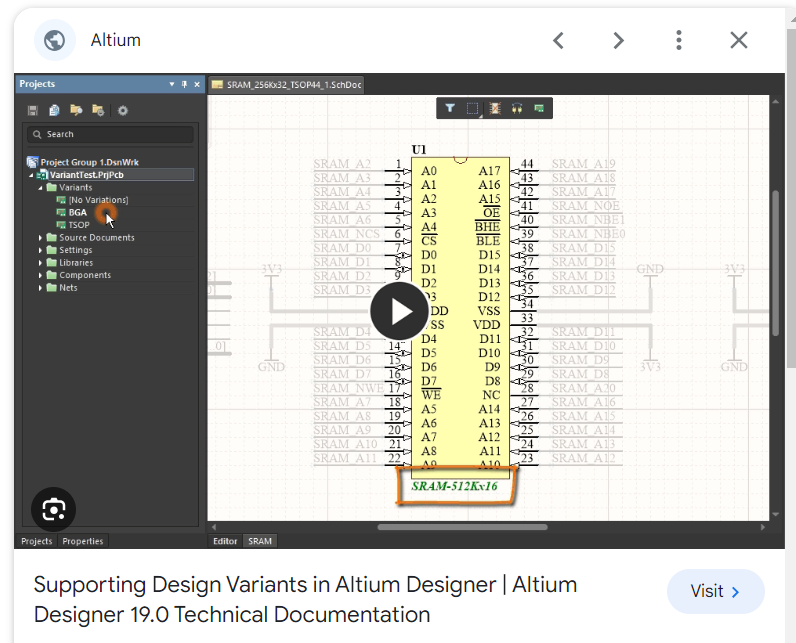The image size is (796, 643).
Task: Click the U1 component designator
Action: [x=419, y=150]
